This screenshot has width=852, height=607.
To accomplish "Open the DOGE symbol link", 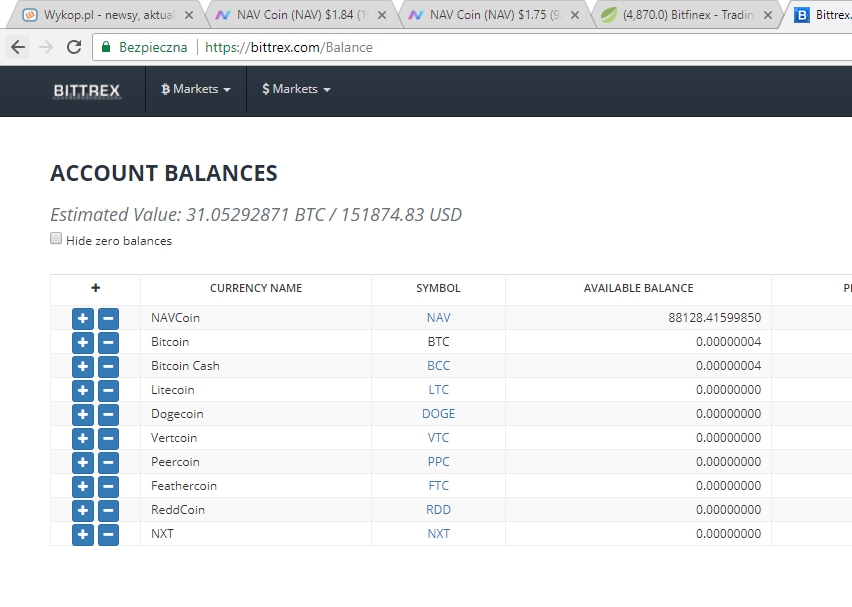I will pyautogui.click(x=438, y=414).
